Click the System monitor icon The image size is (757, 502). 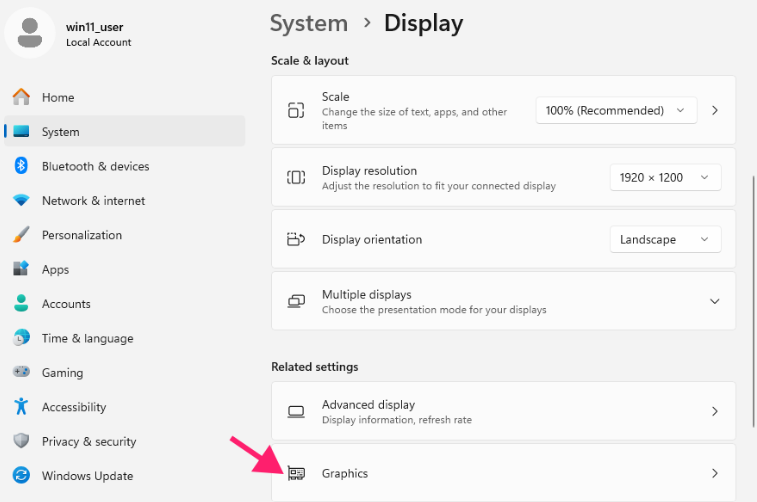(x=21, y=131)
